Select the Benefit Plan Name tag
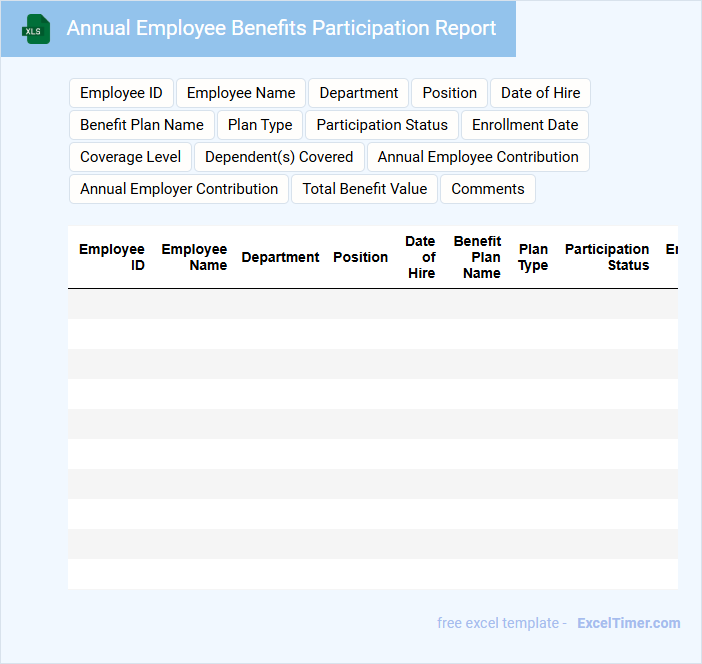The height and width of the screenshot is (664, 702). tap(141, 125)
